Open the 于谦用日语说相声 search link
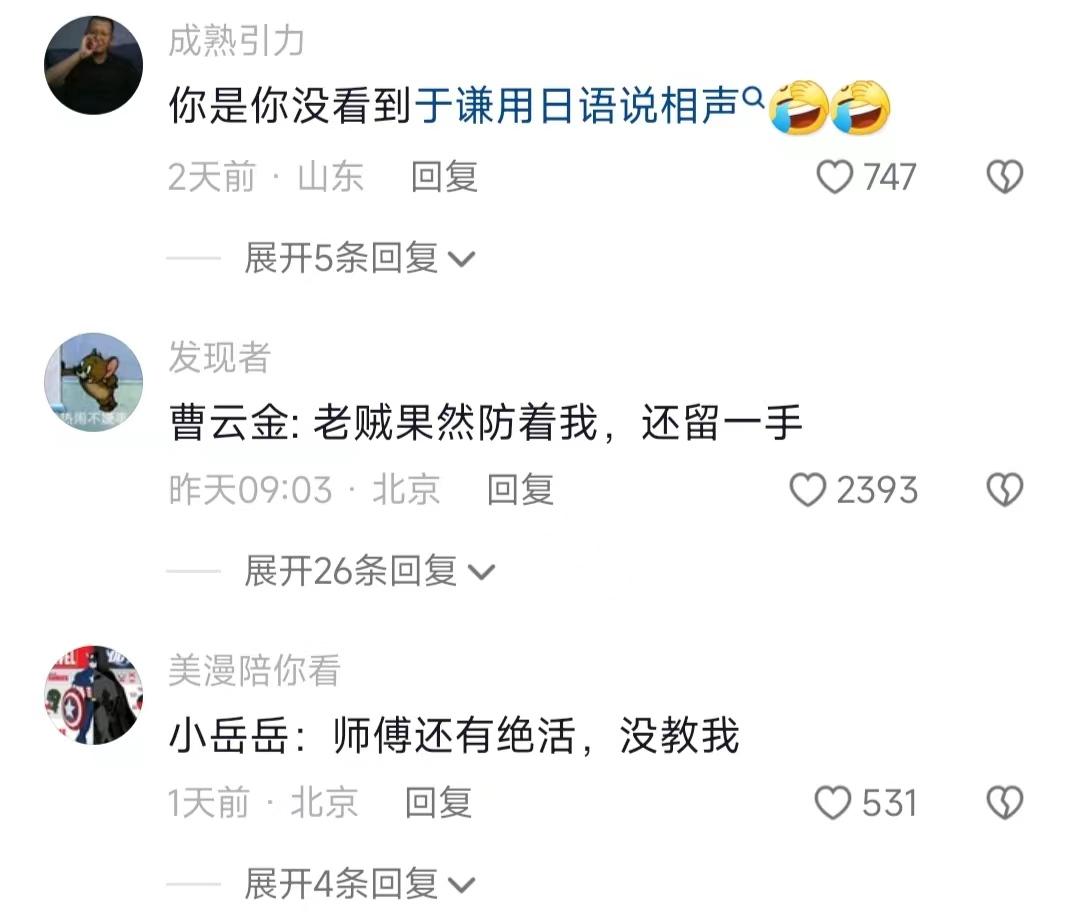Viewport: 1080px width, 915px height. [x=576, y=106]
